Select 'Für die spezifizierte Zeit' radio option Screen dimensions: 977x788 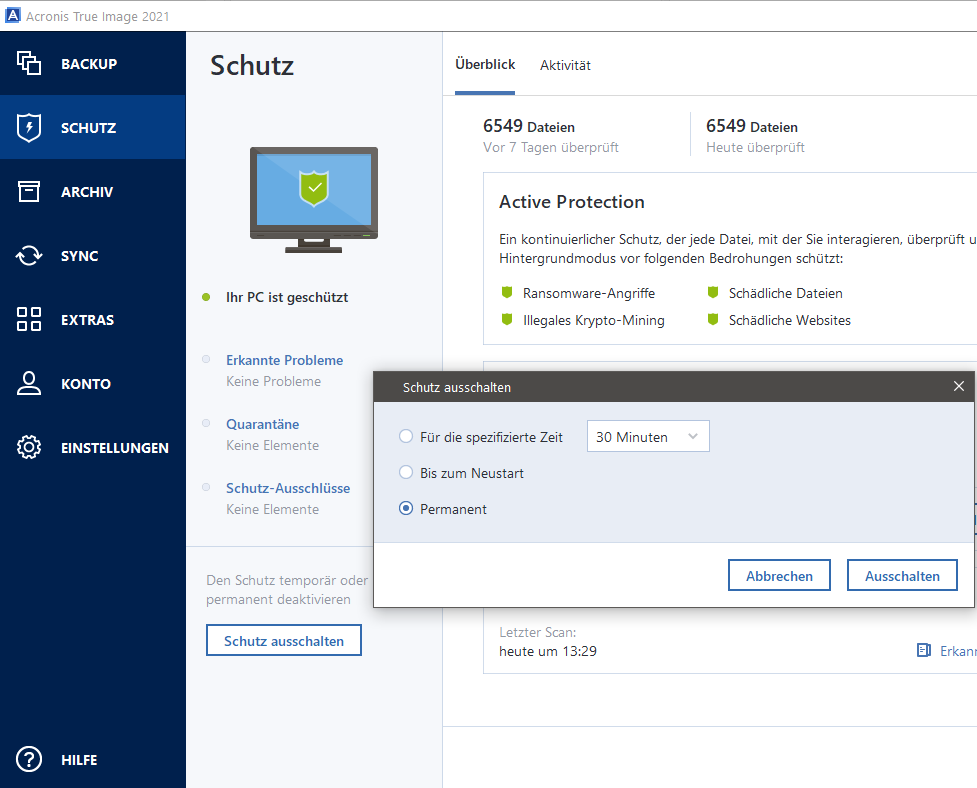(406, 437)
